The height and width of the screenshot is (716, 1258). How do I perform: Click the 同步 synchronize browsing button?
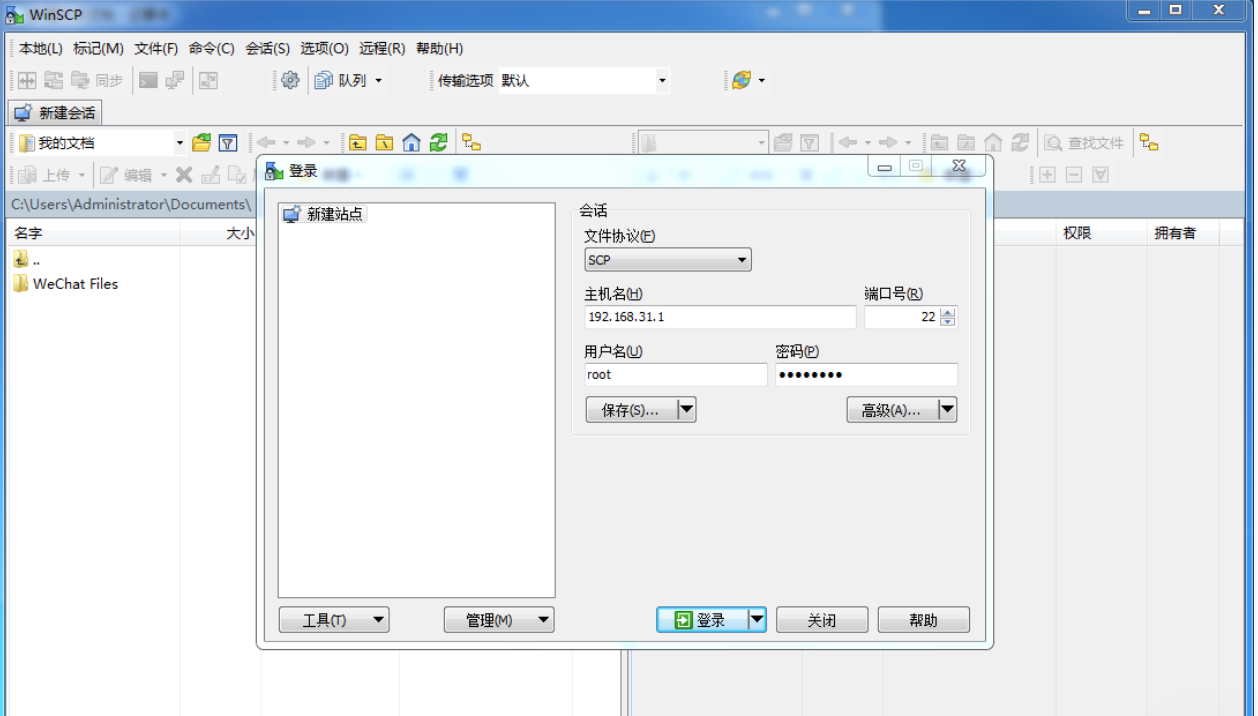pyautogui.click(x=98, y=81)
